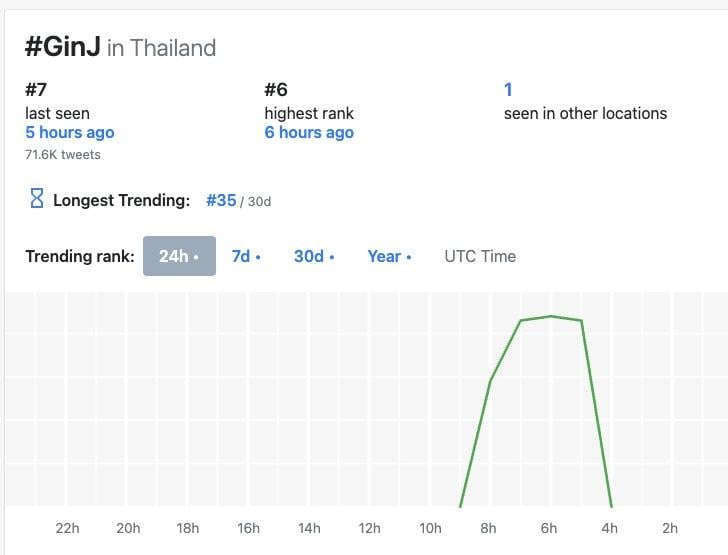This screenshot has height=555, width=728.
Task: Click the green line peak at 6h
Action: click(x=551, y=316)
